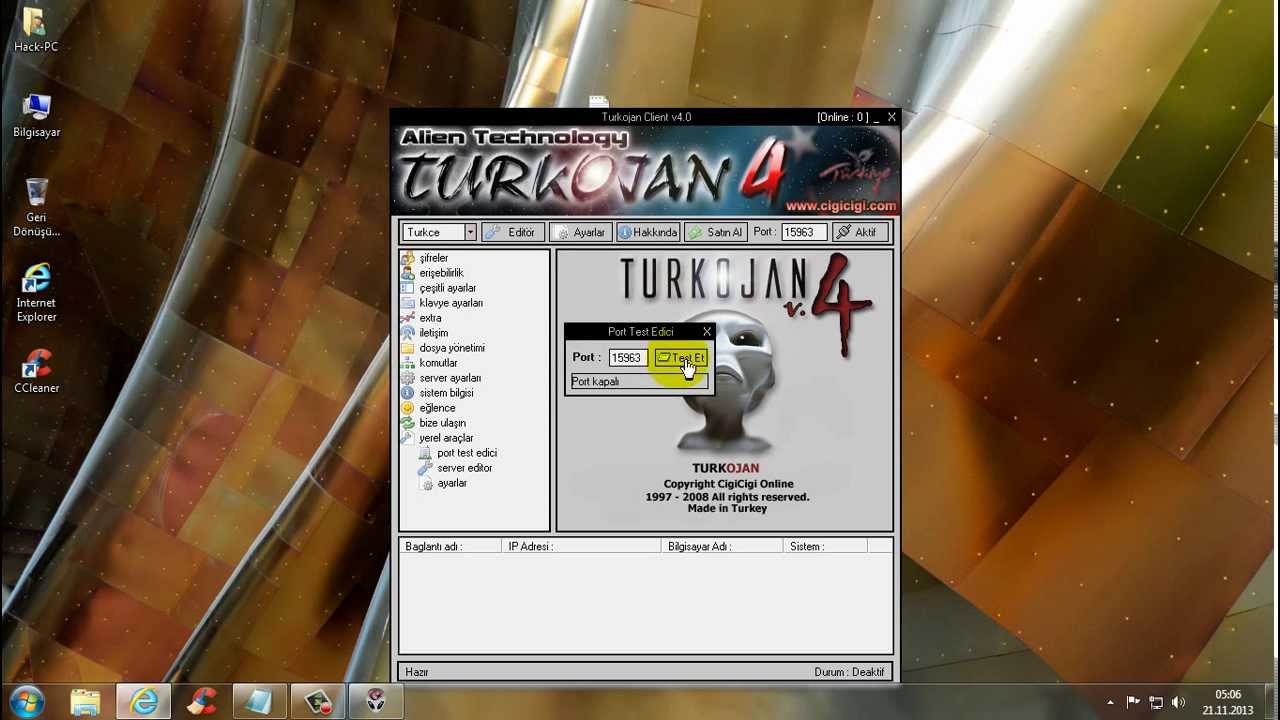This screenshot has height=720, width=1280.
Task: Select the klavye ayarları keyboard icon
Action: point(407,303)
